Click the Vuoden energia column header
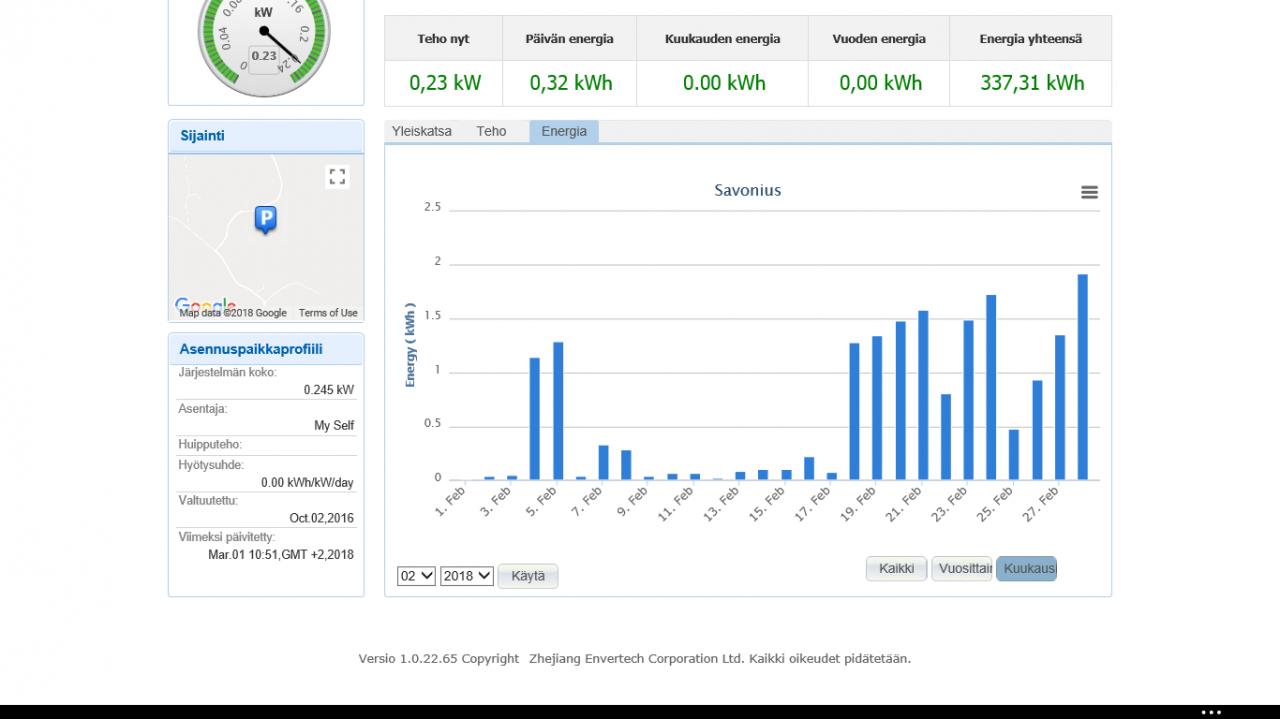 pyautogui.click(x=879, y=39)
